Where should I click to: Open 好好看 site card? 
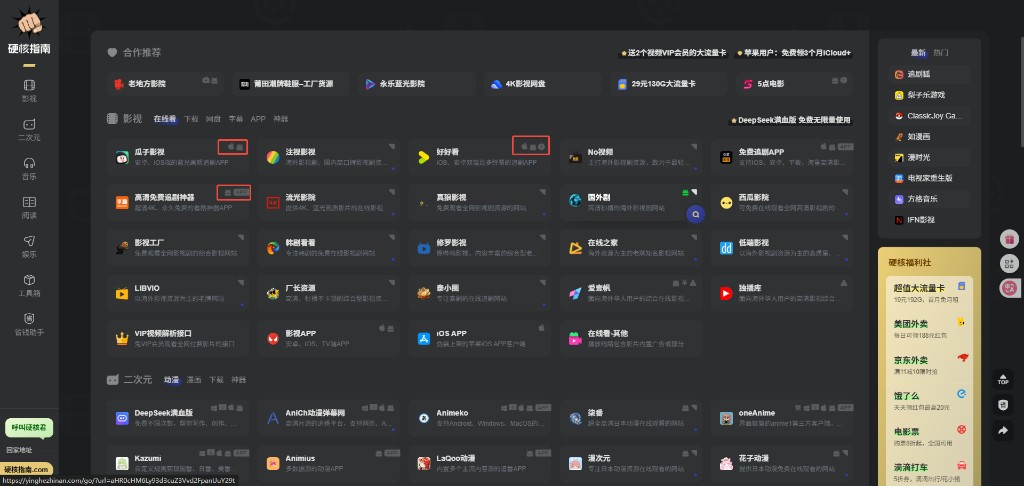coord(480,157)
